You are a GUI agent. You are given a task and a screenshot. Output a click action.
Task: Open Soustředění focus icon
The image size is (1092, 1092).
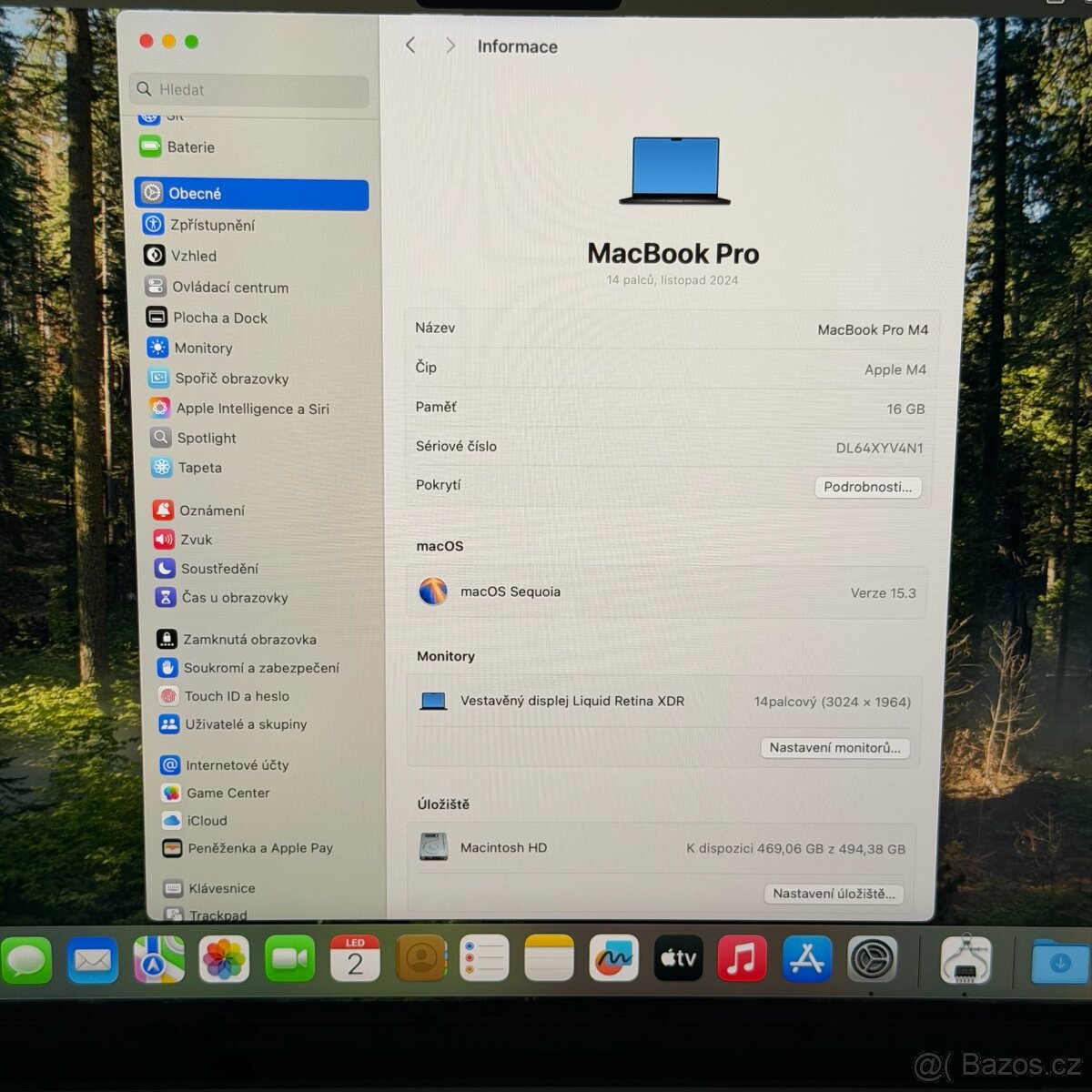(165, 569)
